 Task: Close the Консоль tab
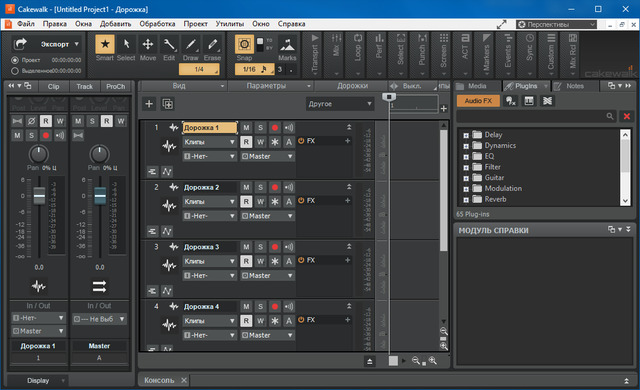point(184,380)
